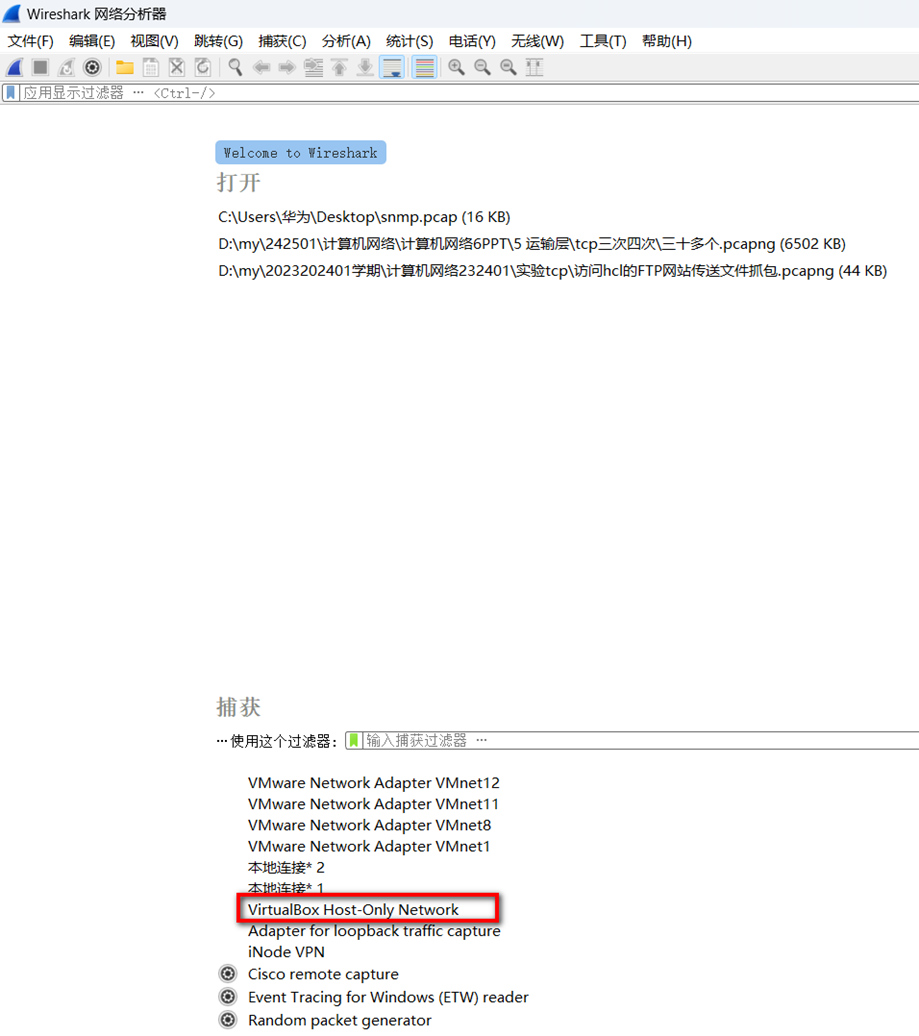919x1036 pixels.
Task: Toggle packet list colorize icon
Action: coord(424,67)
